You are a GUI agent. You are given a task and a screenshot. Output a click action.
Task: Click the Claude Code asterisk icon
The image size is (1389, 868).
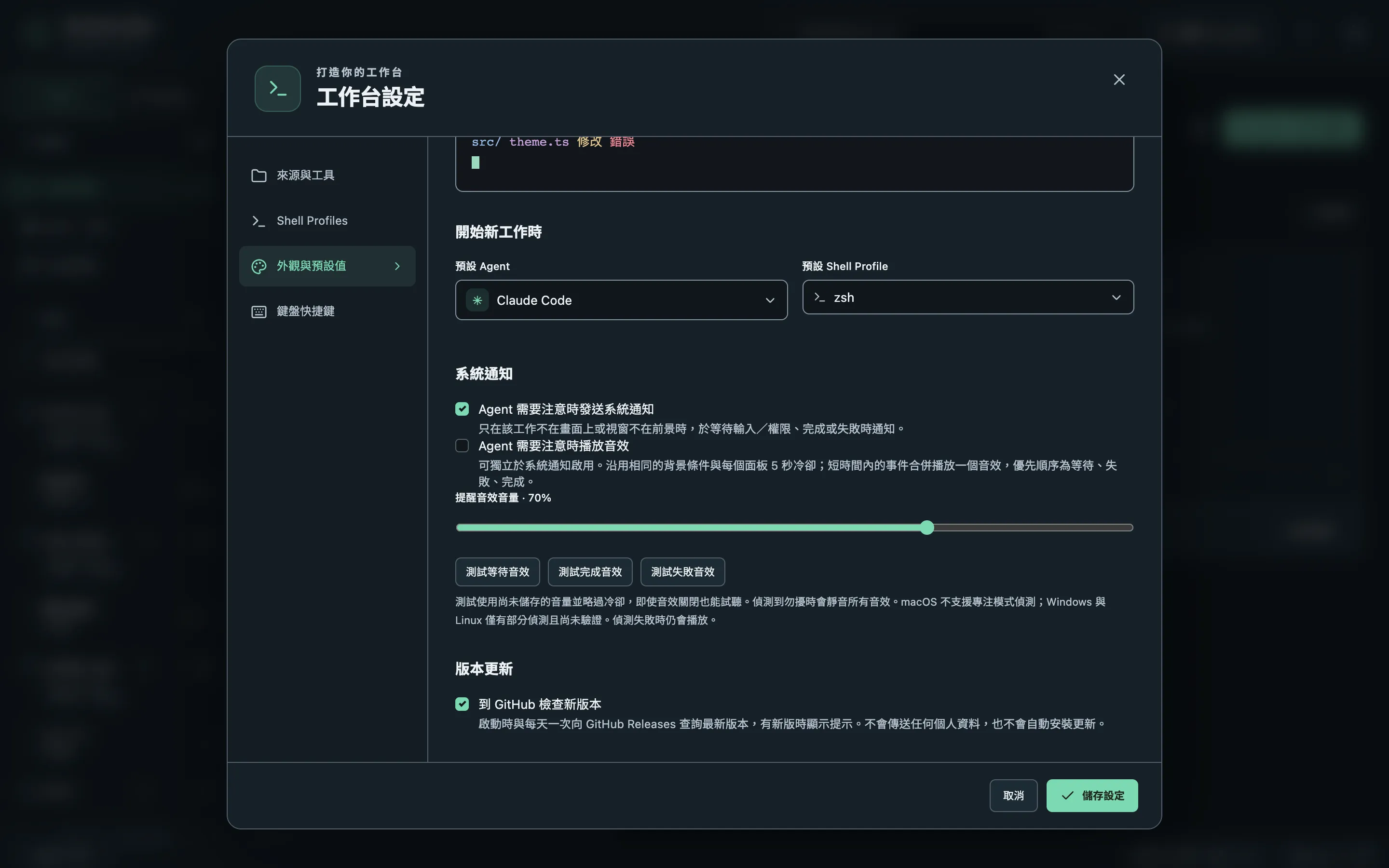[x=477, y=300]
